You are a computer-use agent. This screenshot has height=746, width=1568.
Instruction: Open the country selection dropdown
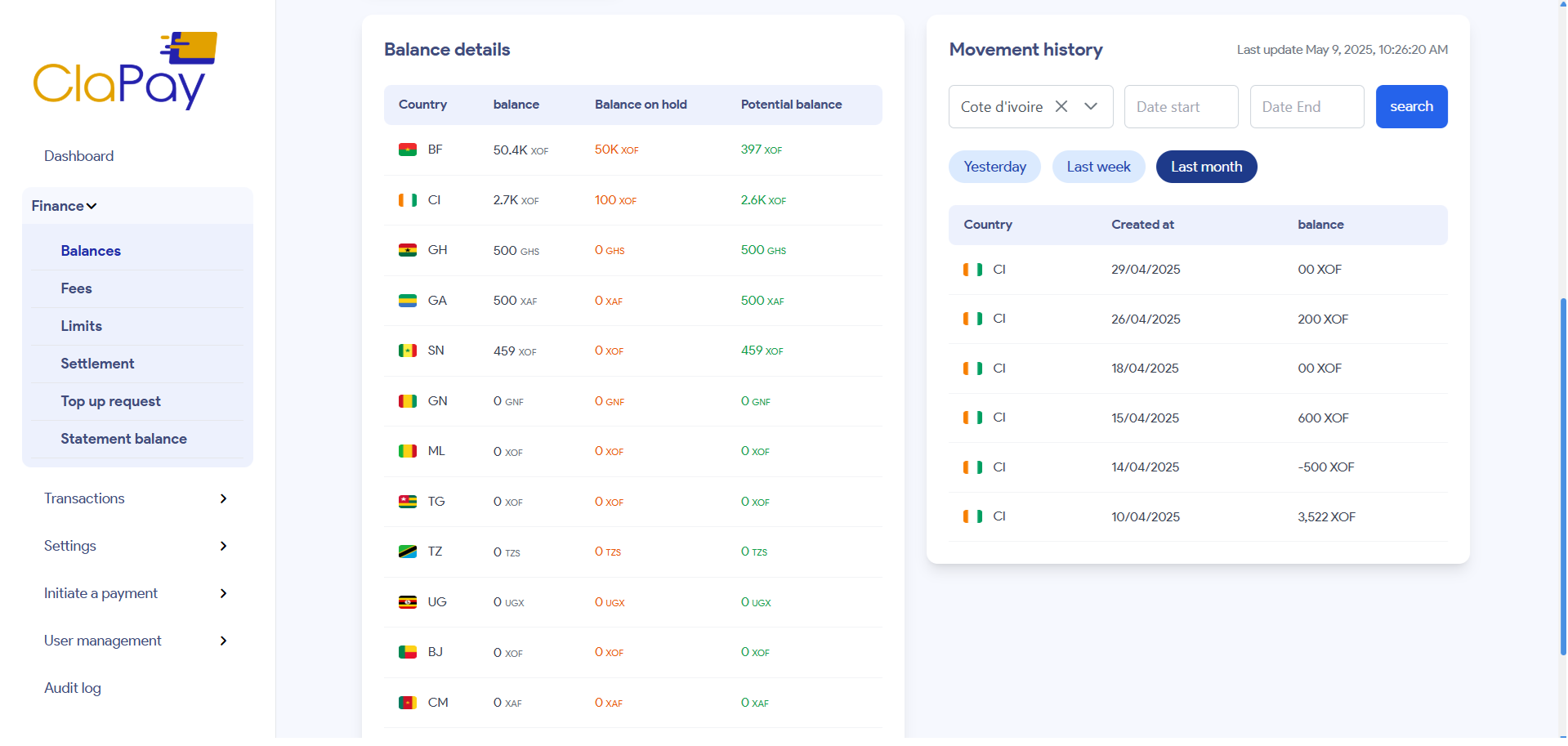click(1092, 106)
